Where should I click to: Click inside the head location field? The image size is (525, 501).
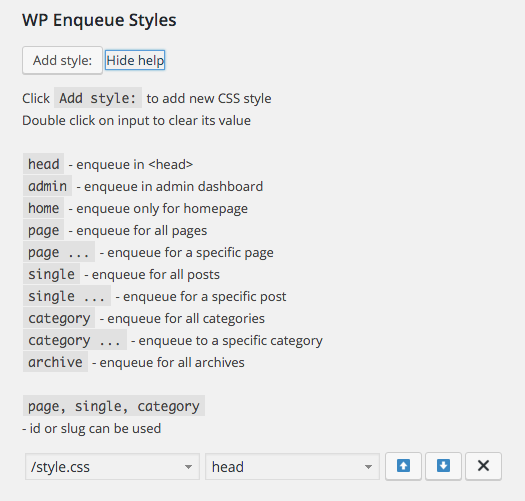coord(292,467)
